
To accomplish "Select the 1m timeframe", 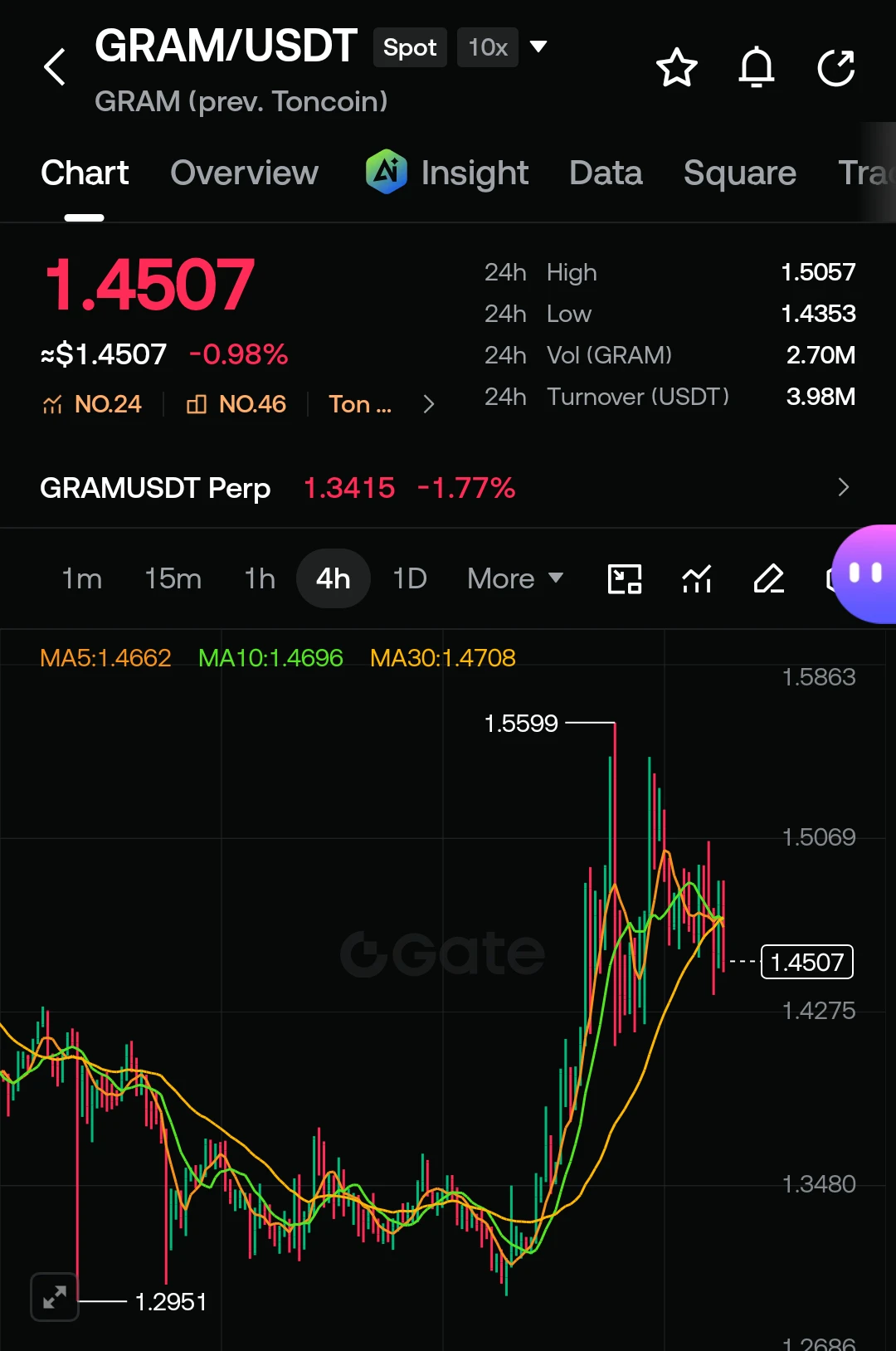I will [82, 578].
